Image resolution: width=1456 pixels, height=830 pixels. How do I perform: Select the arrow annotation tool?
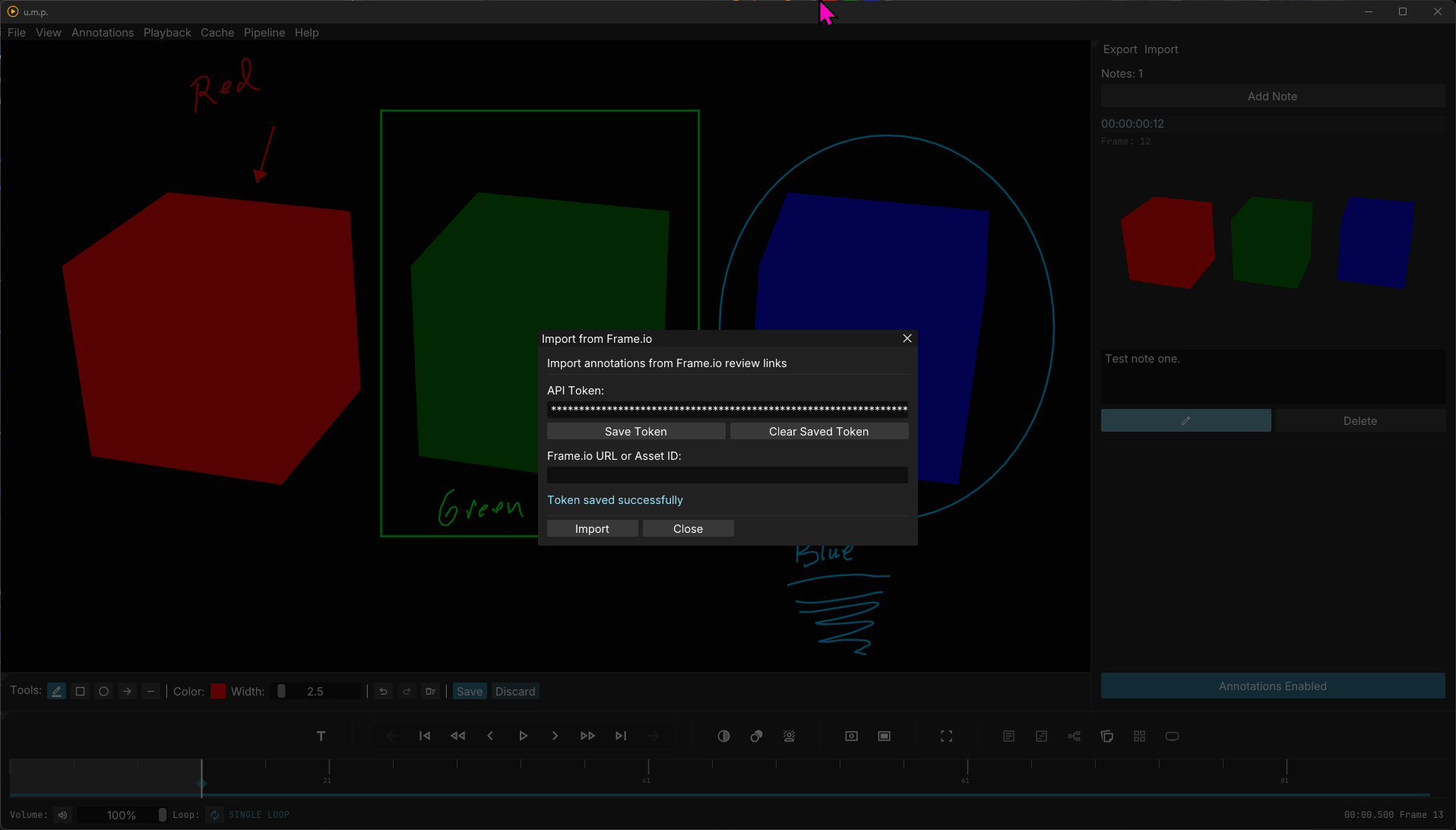tap(127, 692)
